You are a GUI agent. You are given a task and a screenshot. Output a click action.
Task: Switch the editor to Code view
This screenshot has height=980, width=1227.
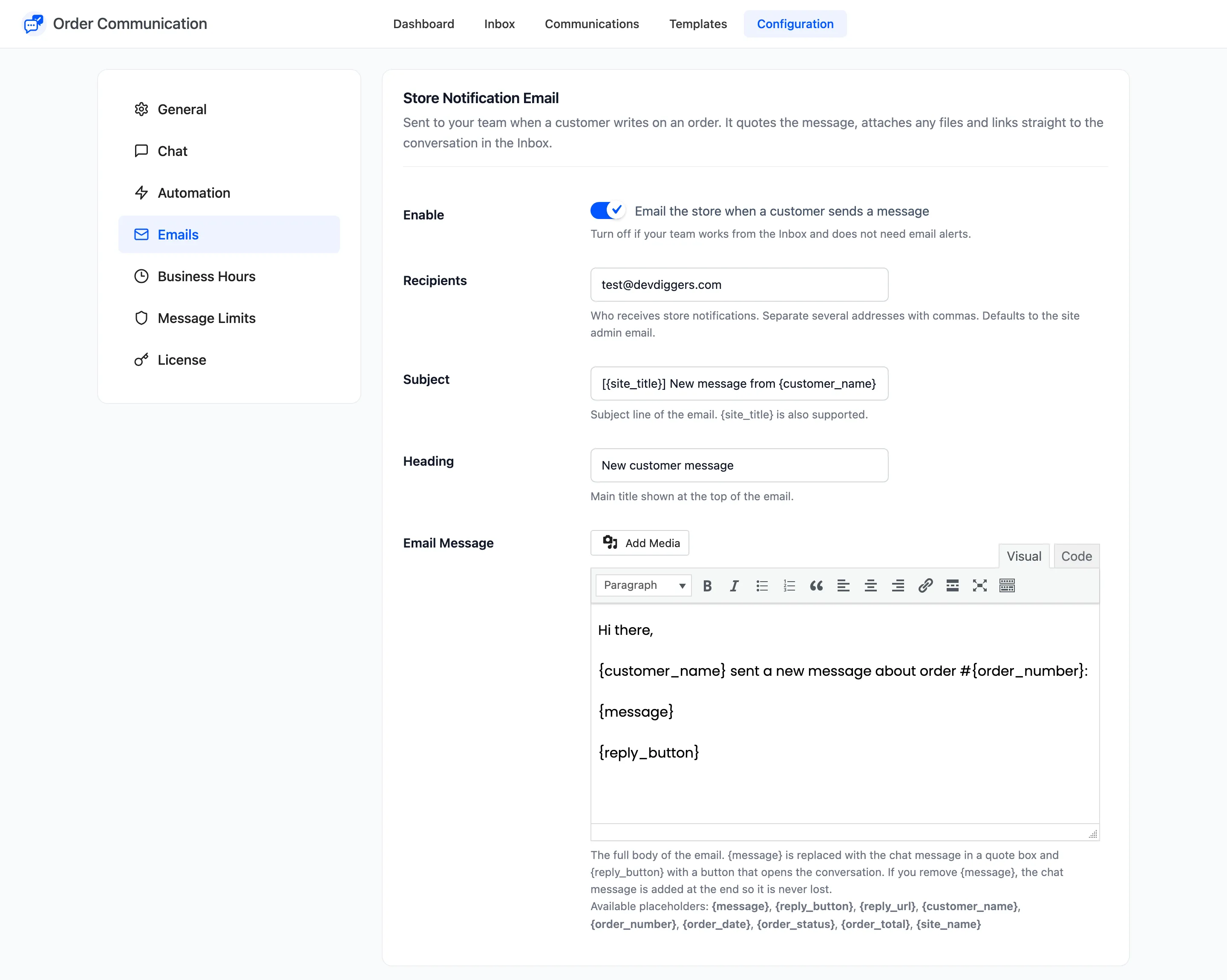[1076, 556]
